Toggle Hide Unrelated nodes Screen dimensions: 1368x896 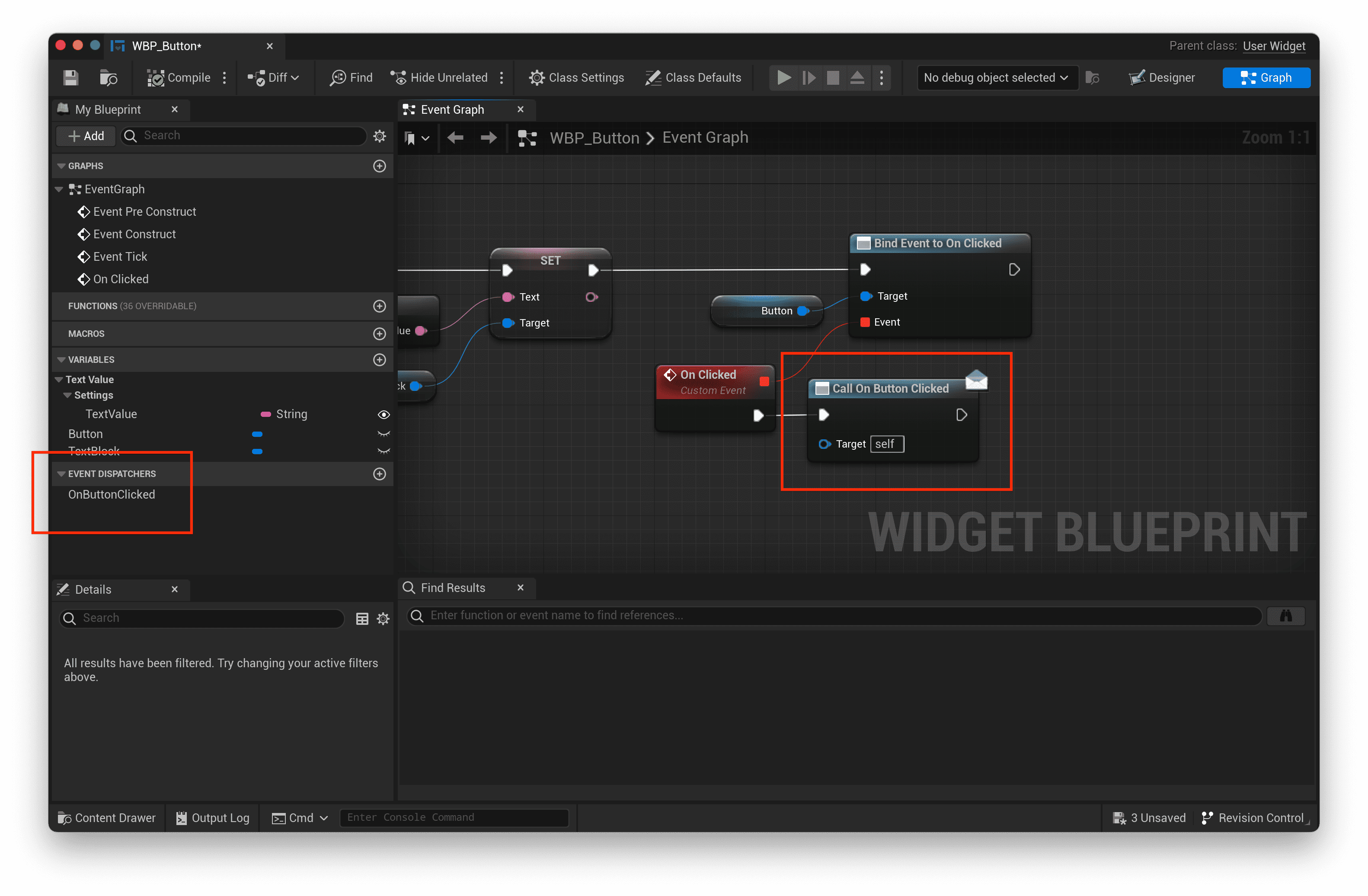[x=439, y=77]
